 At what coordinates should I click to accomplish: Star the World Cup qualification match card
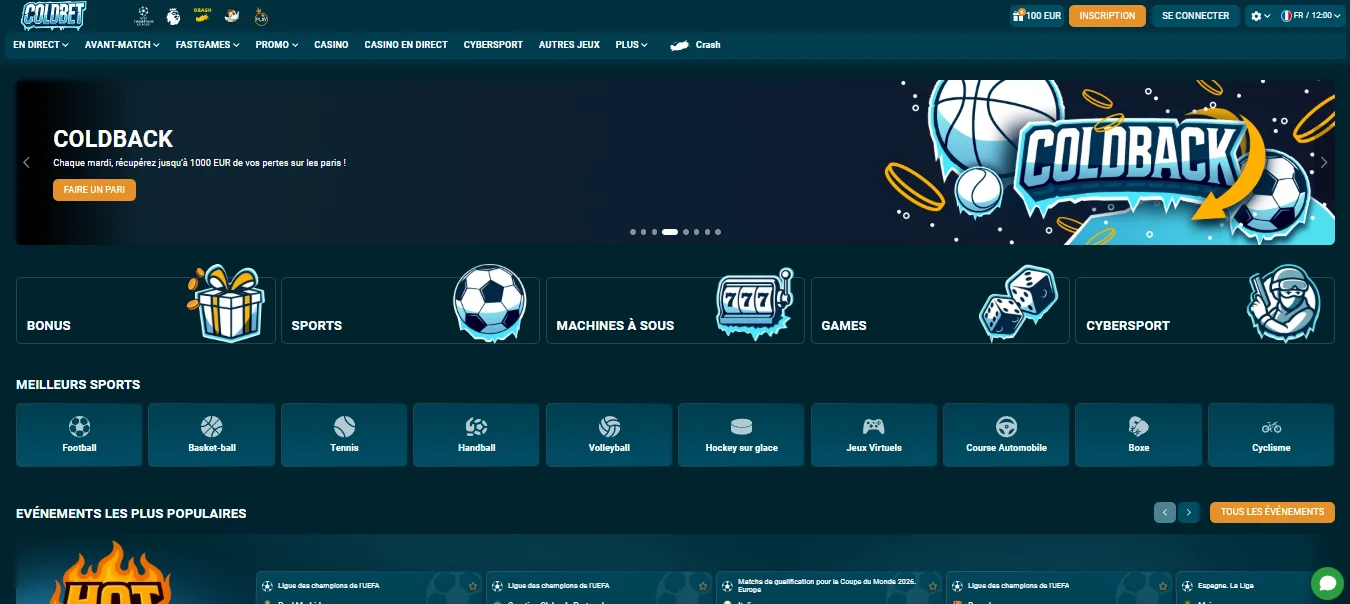click(932, 585)
